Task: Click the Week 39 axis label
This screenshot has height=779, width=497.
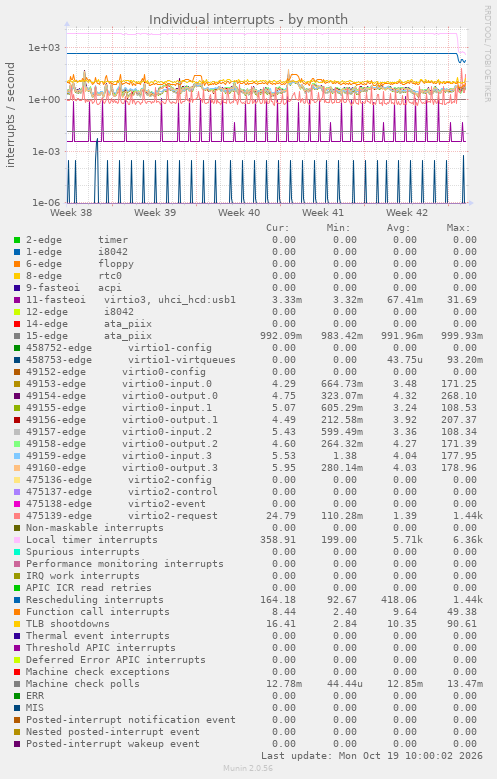Action: [x=155, y=213]
